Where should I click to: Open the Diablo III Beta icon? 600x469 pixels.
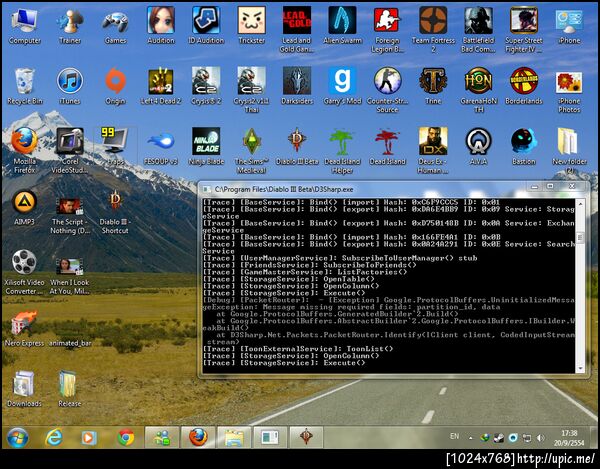[297, 147]
